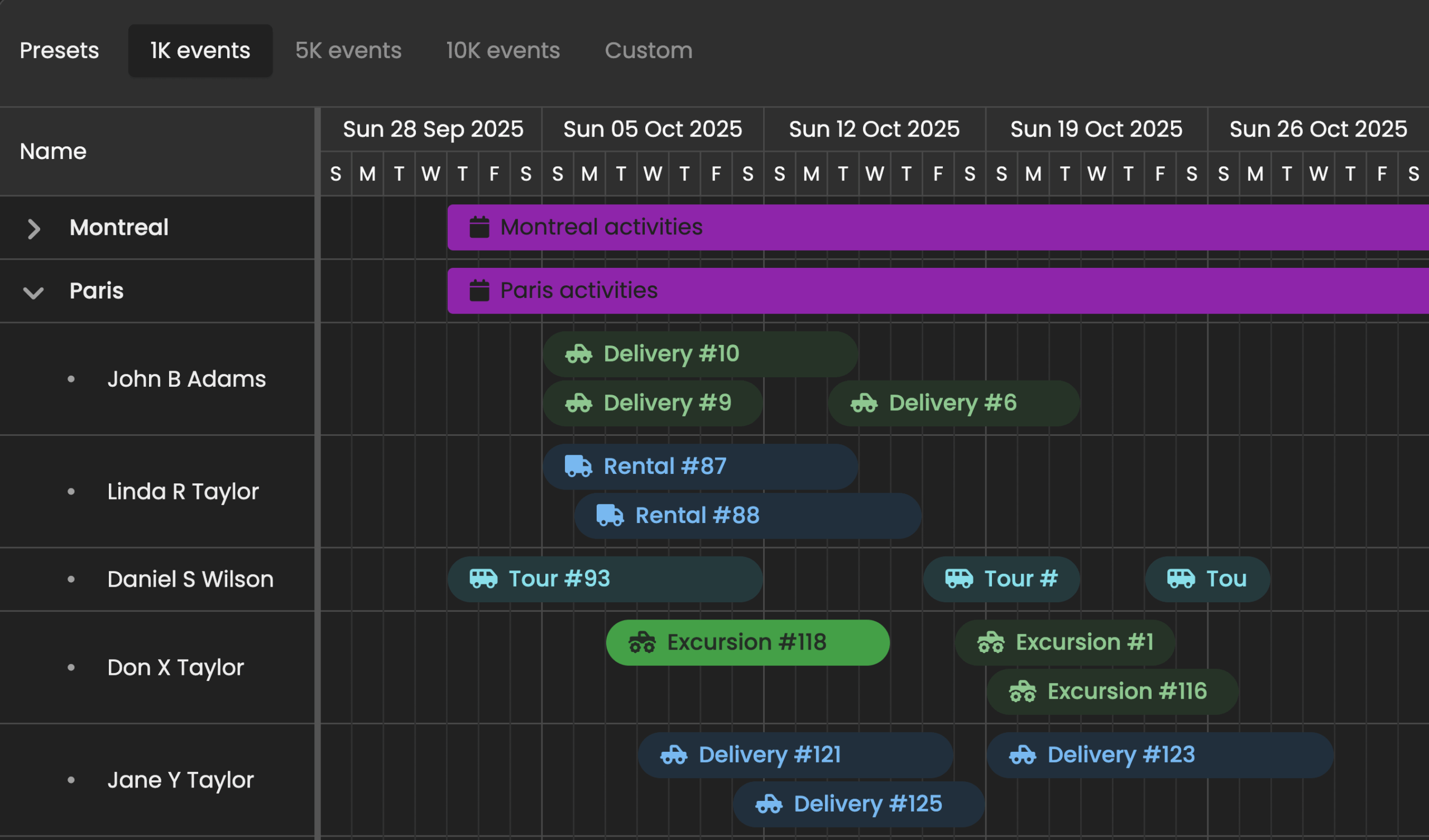Screen dimensions: 1429x840
Task: Click car icon on Delivery #125 event
Action: 769,804
